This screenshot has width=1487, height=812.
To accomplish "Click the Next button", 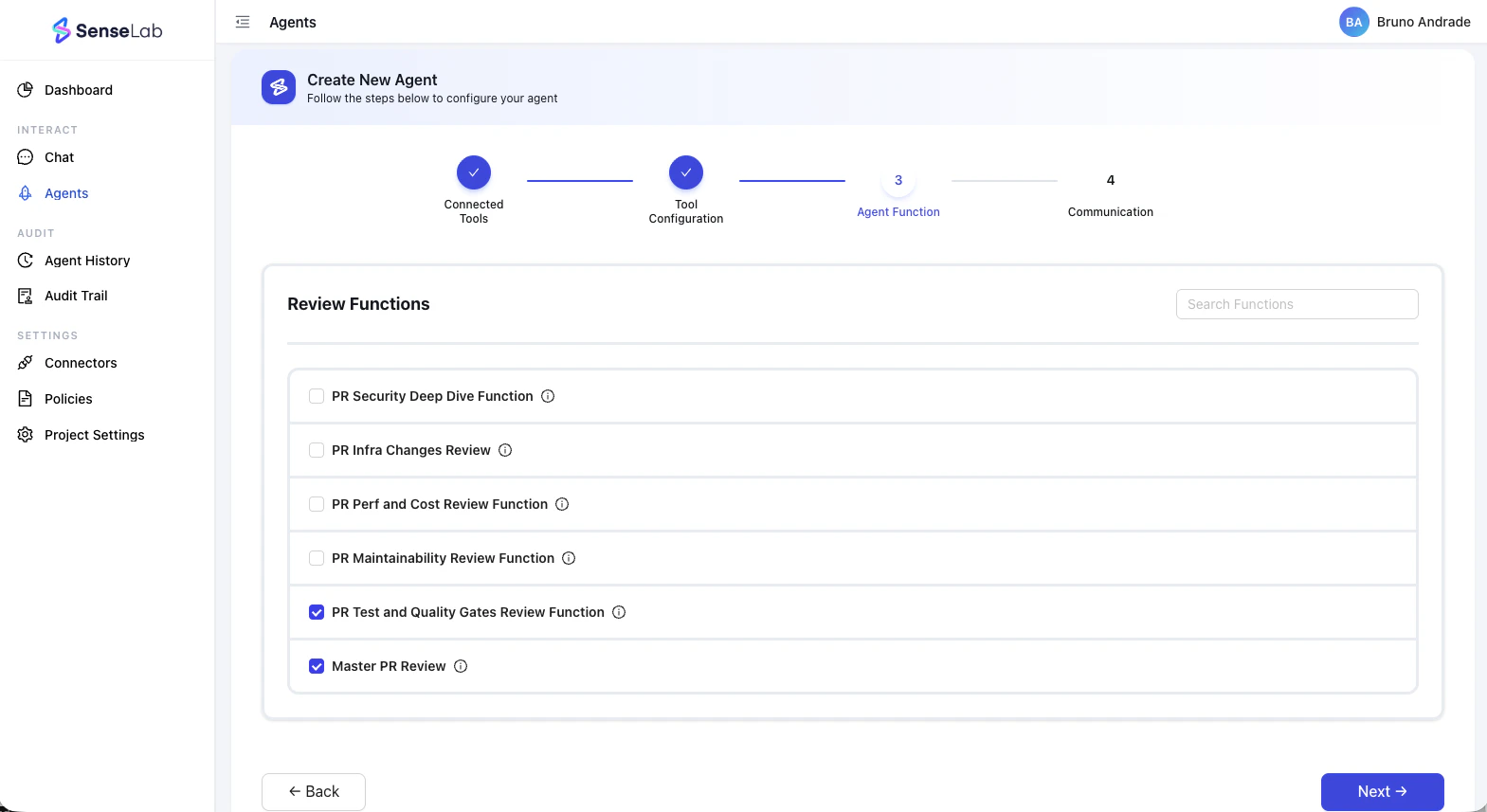I will [x=1382, y=792].
